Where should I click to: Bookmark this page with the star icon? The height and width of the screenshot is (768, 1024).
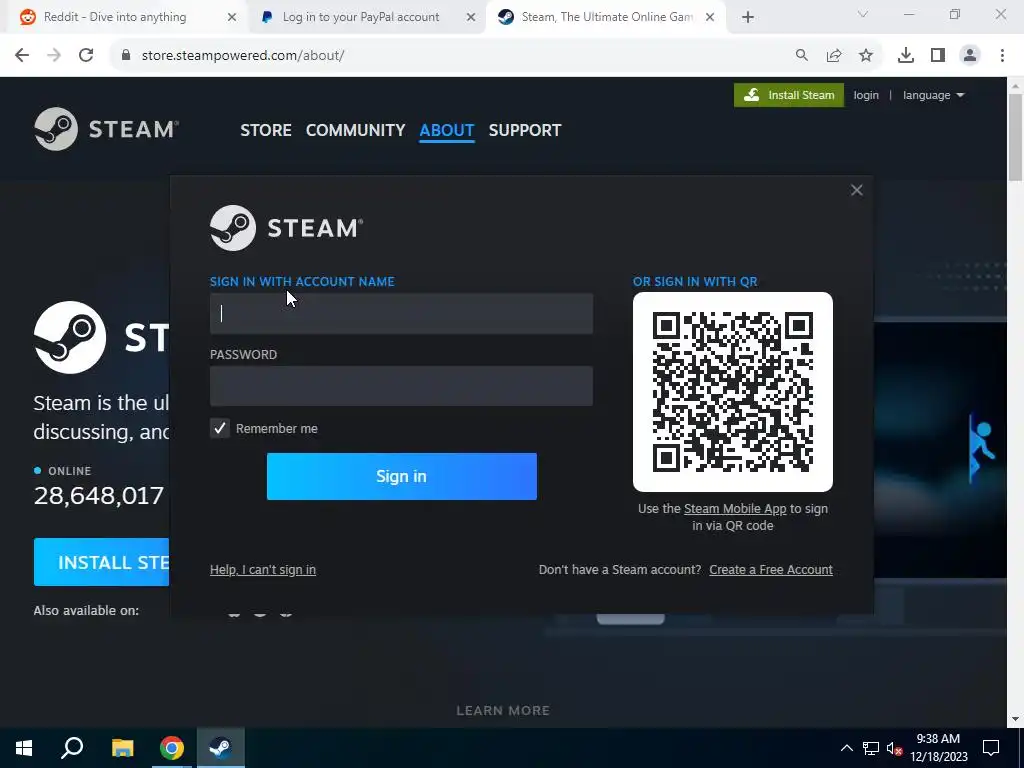click(866, 56)
